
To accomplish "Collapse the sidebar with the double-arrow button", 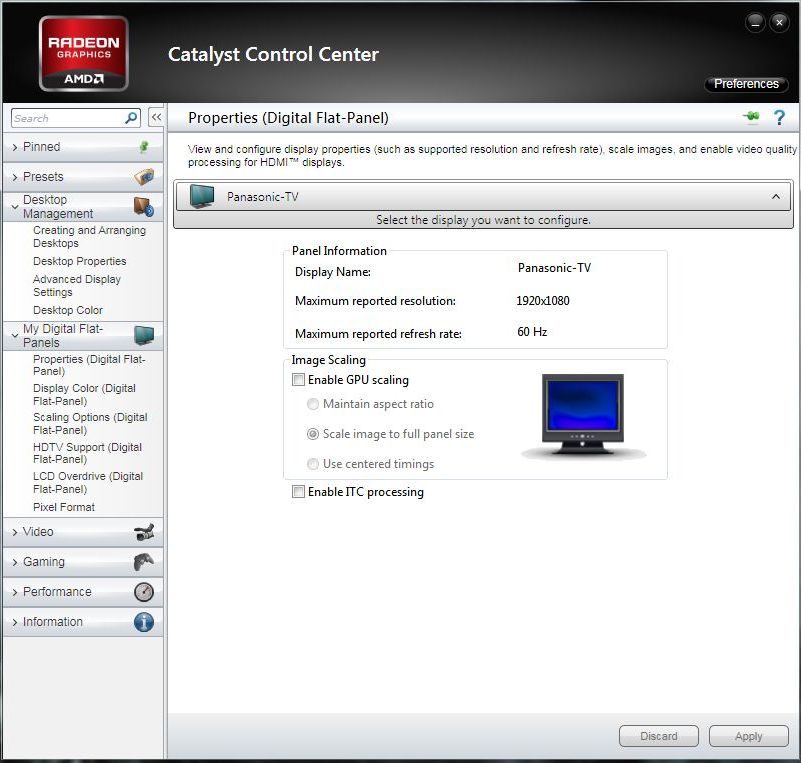I will (x=156, y=117).
